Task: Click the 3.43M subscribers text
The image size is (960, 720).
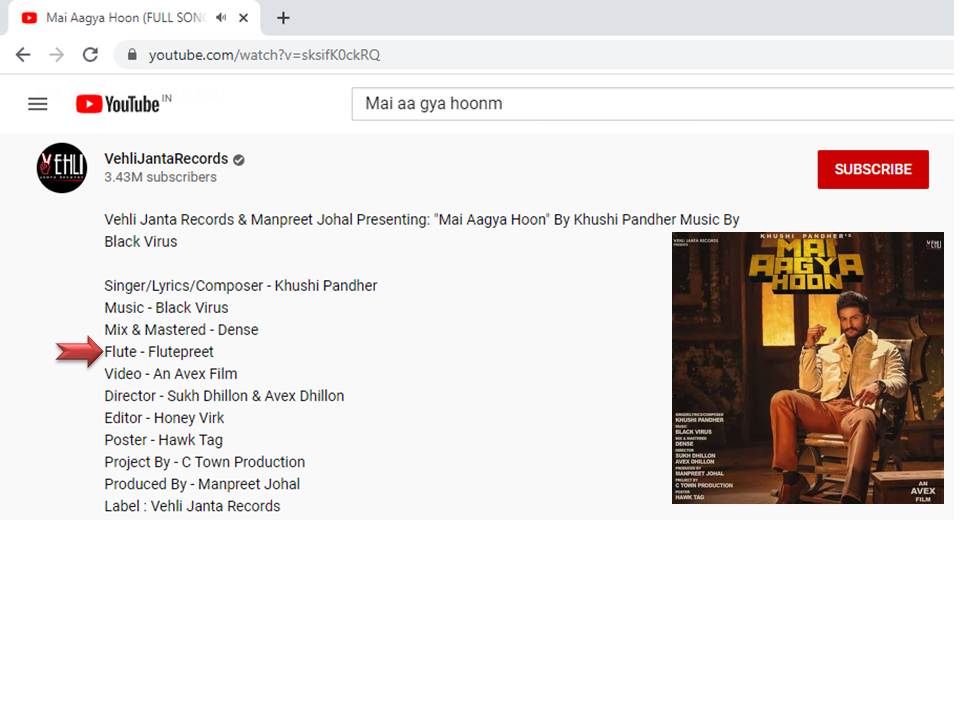Action: (x=160, y=177)
